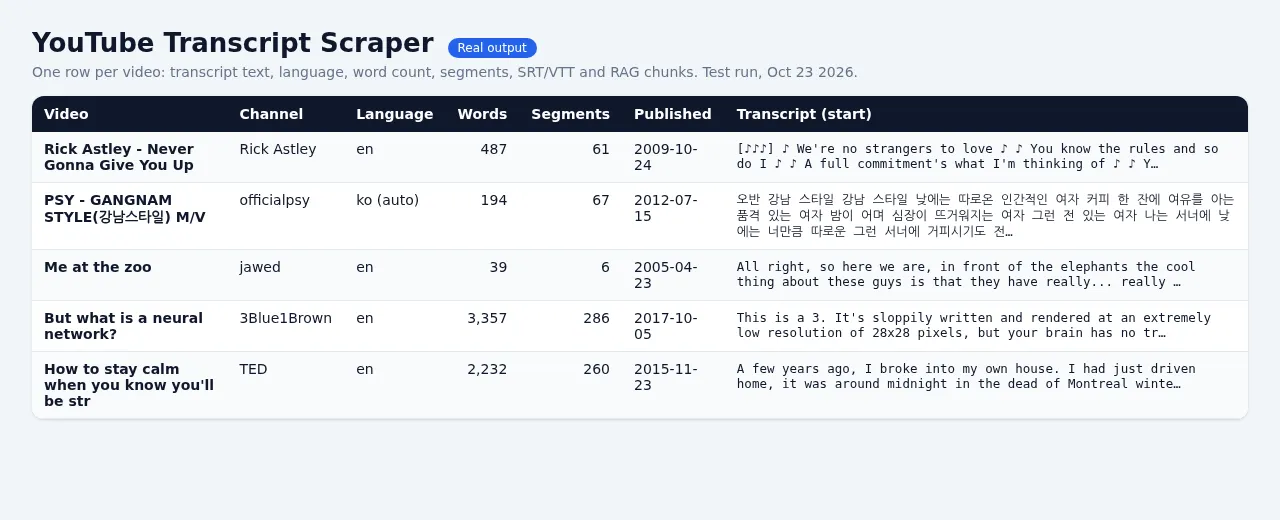Viewport: 1280px width, 520px height.
Task: Click the word count 194
Action: click(493, 200)
